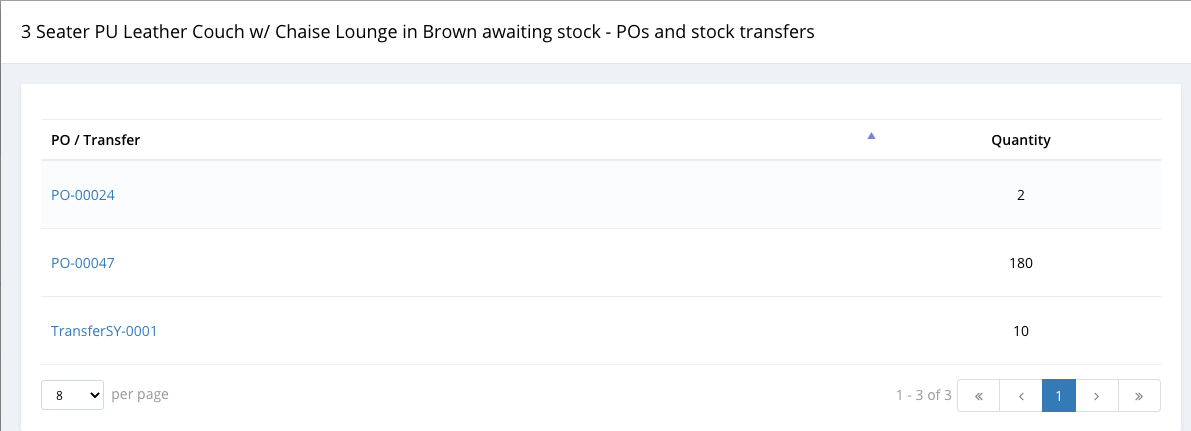Open purchase order PO-00024
The width and height of the screenshot is (1191, 431).
[83, 195]
